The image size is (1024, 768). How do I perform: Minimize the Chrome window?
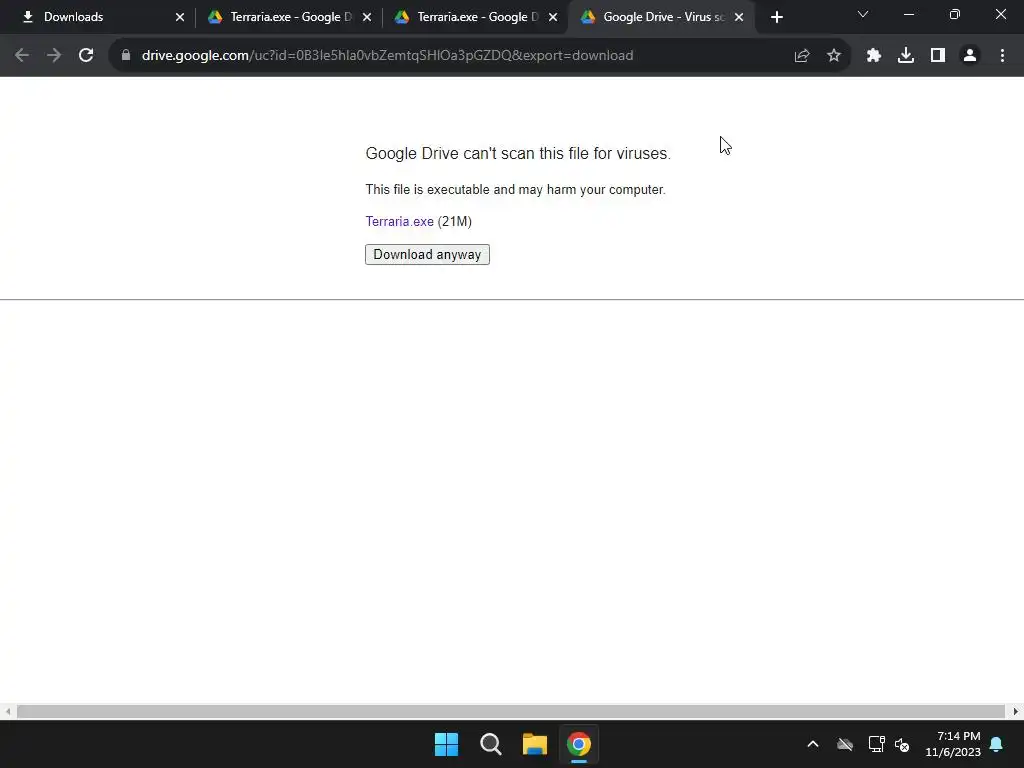tap(909, 14)
